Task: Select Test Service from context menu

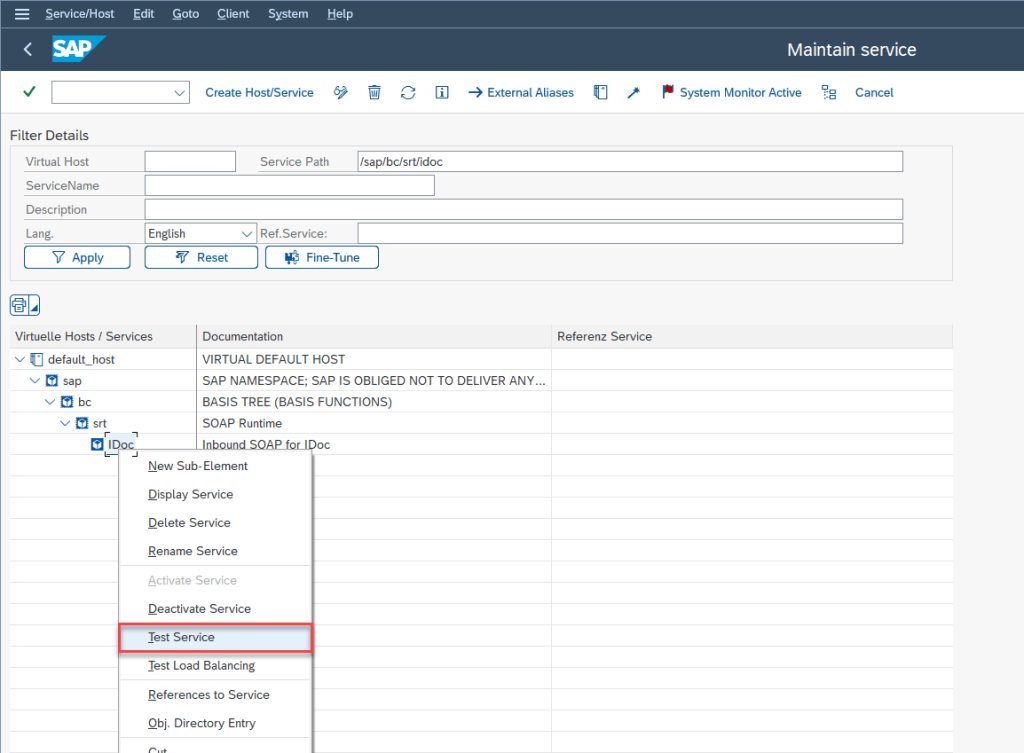Action: [181, 637]
